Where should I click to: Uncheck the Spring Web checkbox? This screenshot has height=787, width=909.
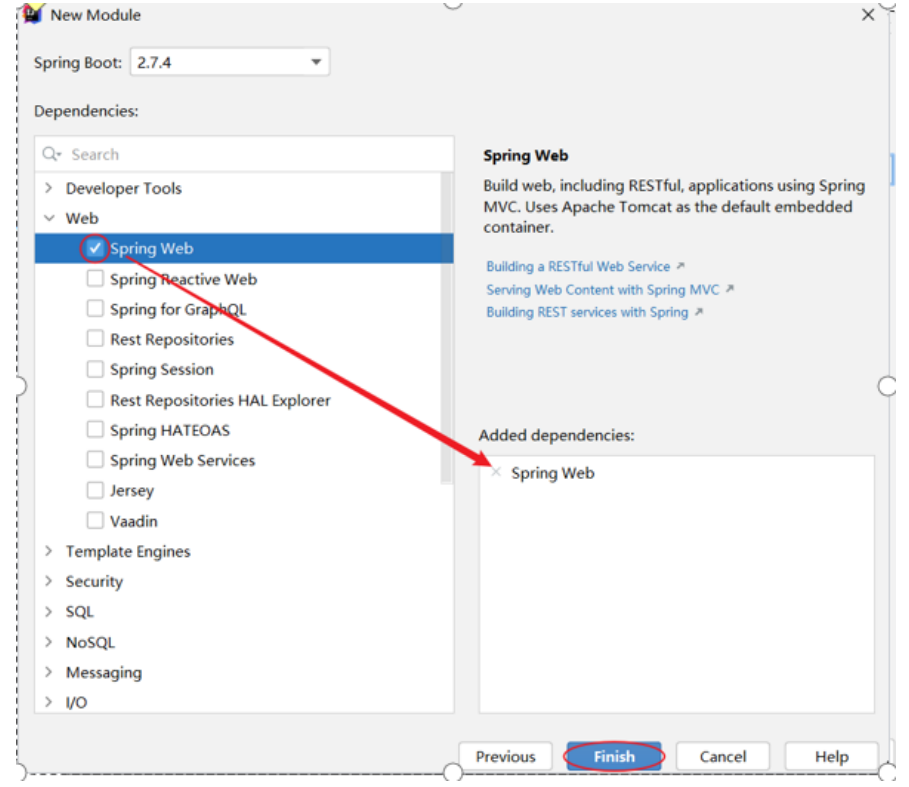94,248
